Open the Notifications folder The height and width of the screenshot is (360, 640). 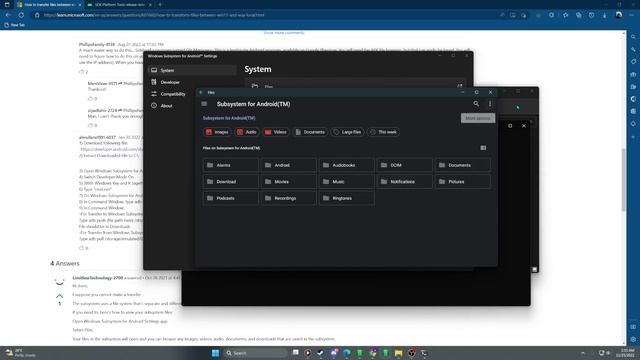pos(404,181)
